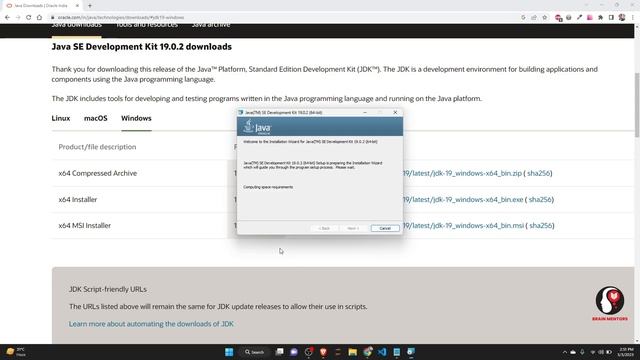
Task: Bookmark this page with the star icon
Action: click(544, 18)
